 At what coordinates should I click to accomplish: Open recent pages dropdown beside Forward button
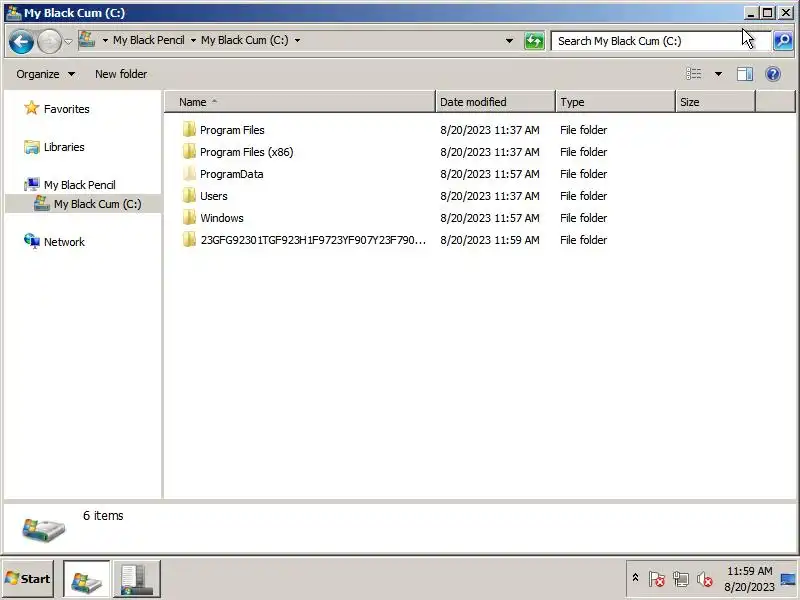coord(68,41)
